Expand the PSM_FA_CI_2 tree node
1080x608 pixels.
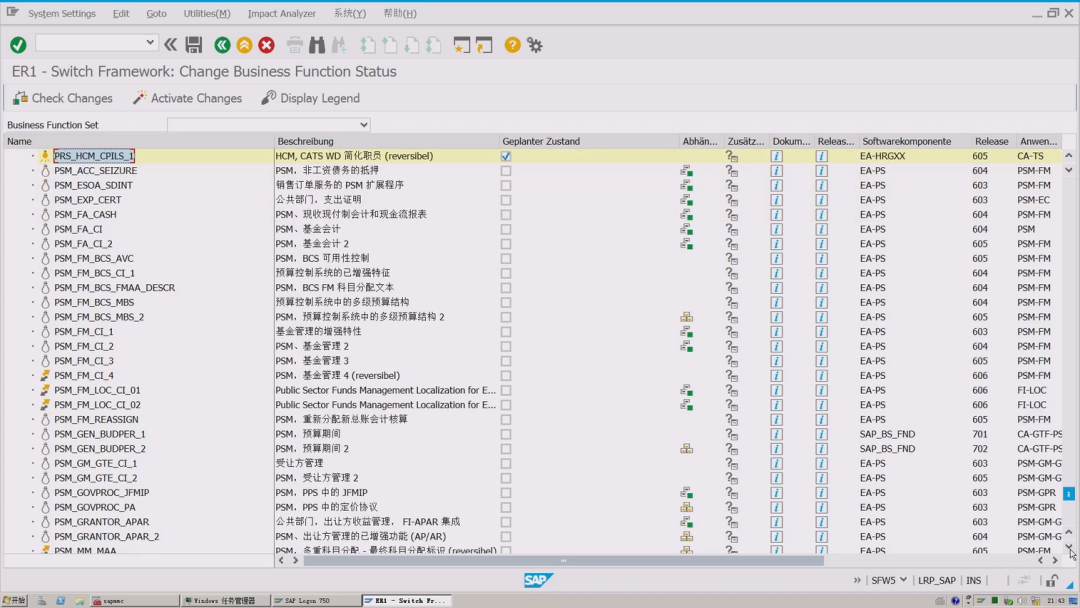[32, 244]
